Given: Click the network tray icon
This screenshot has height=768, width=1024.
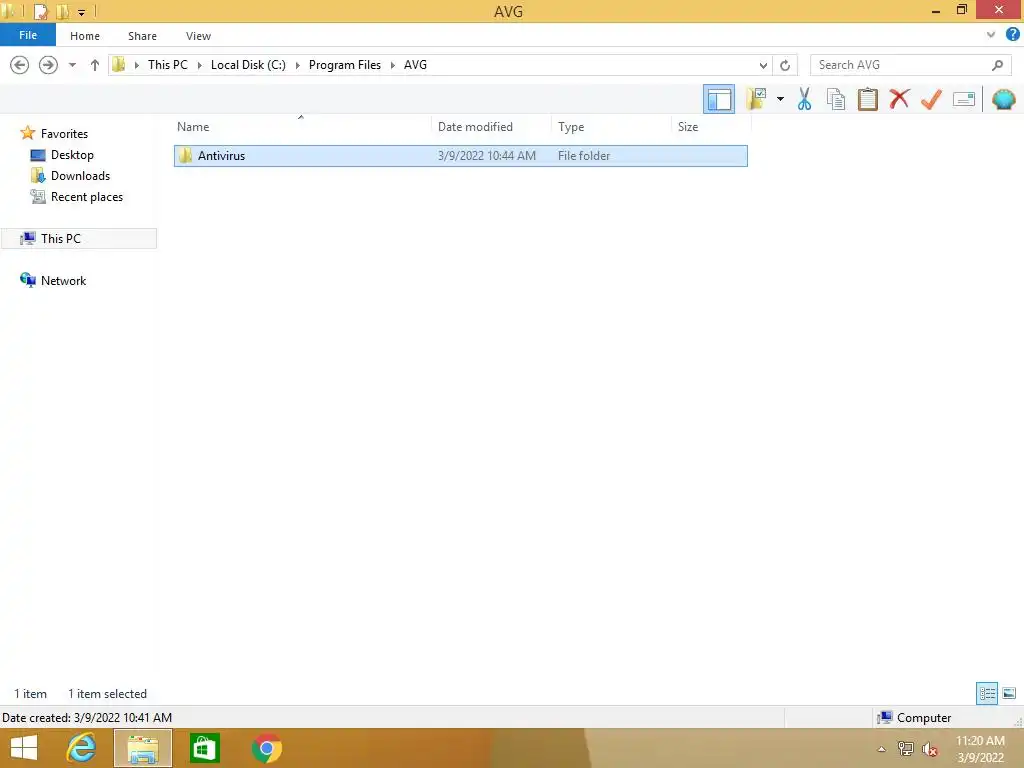Looking at the screenshot, I should [906, 749].
